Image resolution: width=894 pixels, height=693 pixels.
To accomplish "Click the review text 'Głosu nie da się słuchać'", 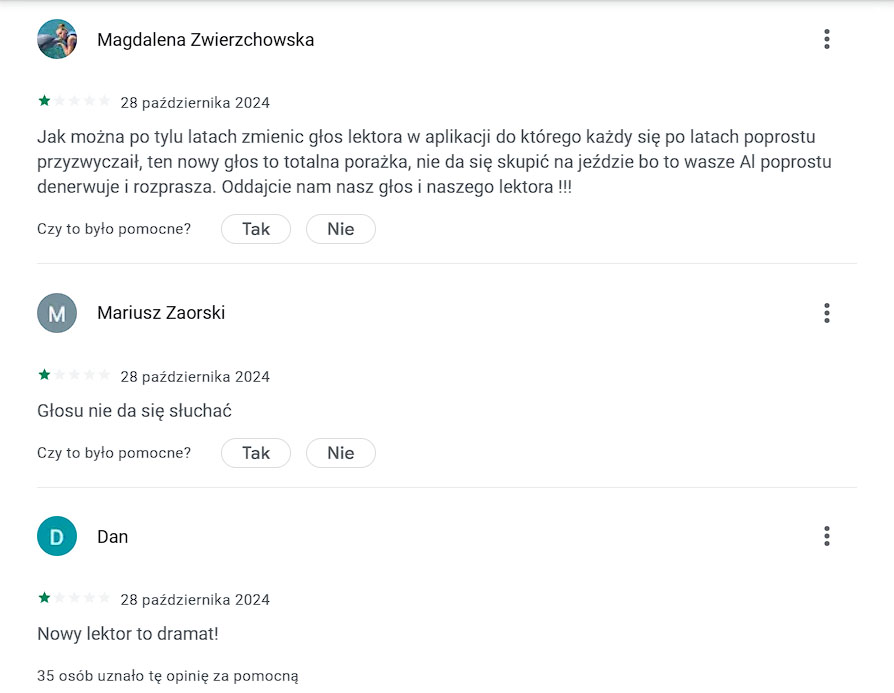I will tap(135, 411).
